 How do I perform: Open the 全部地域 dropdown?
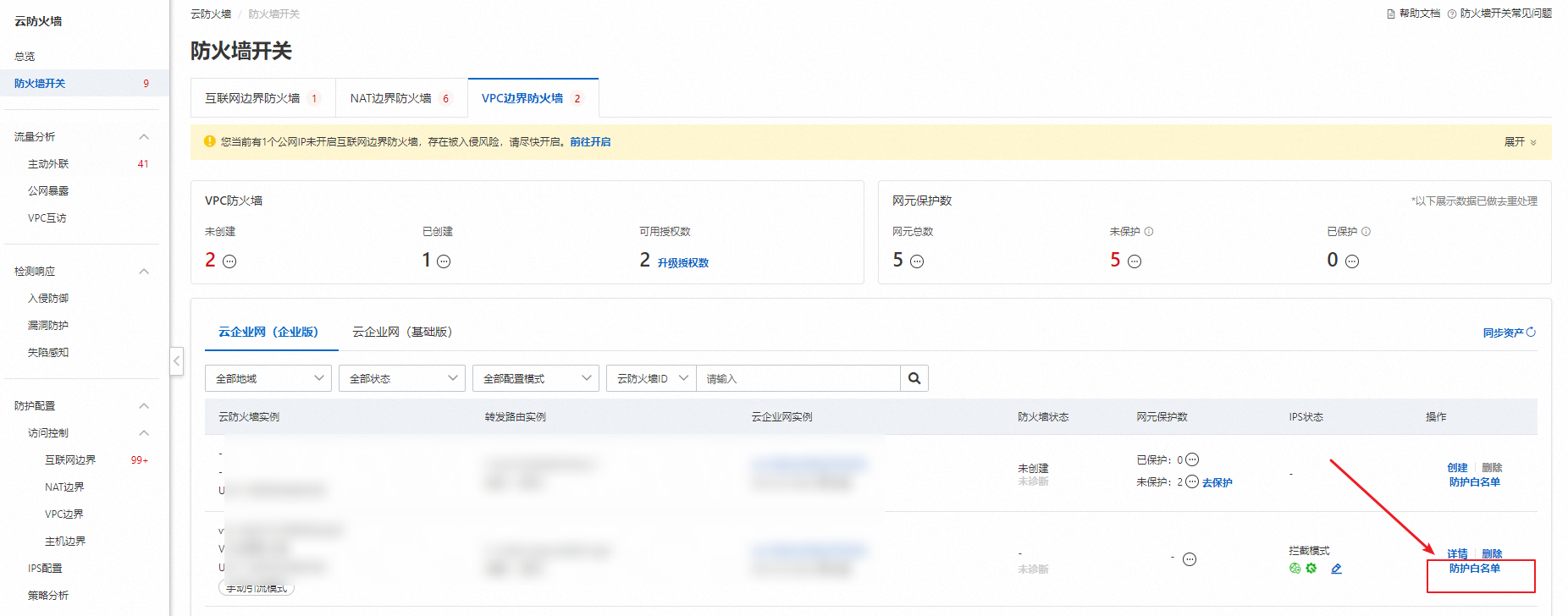click(268, 378)
